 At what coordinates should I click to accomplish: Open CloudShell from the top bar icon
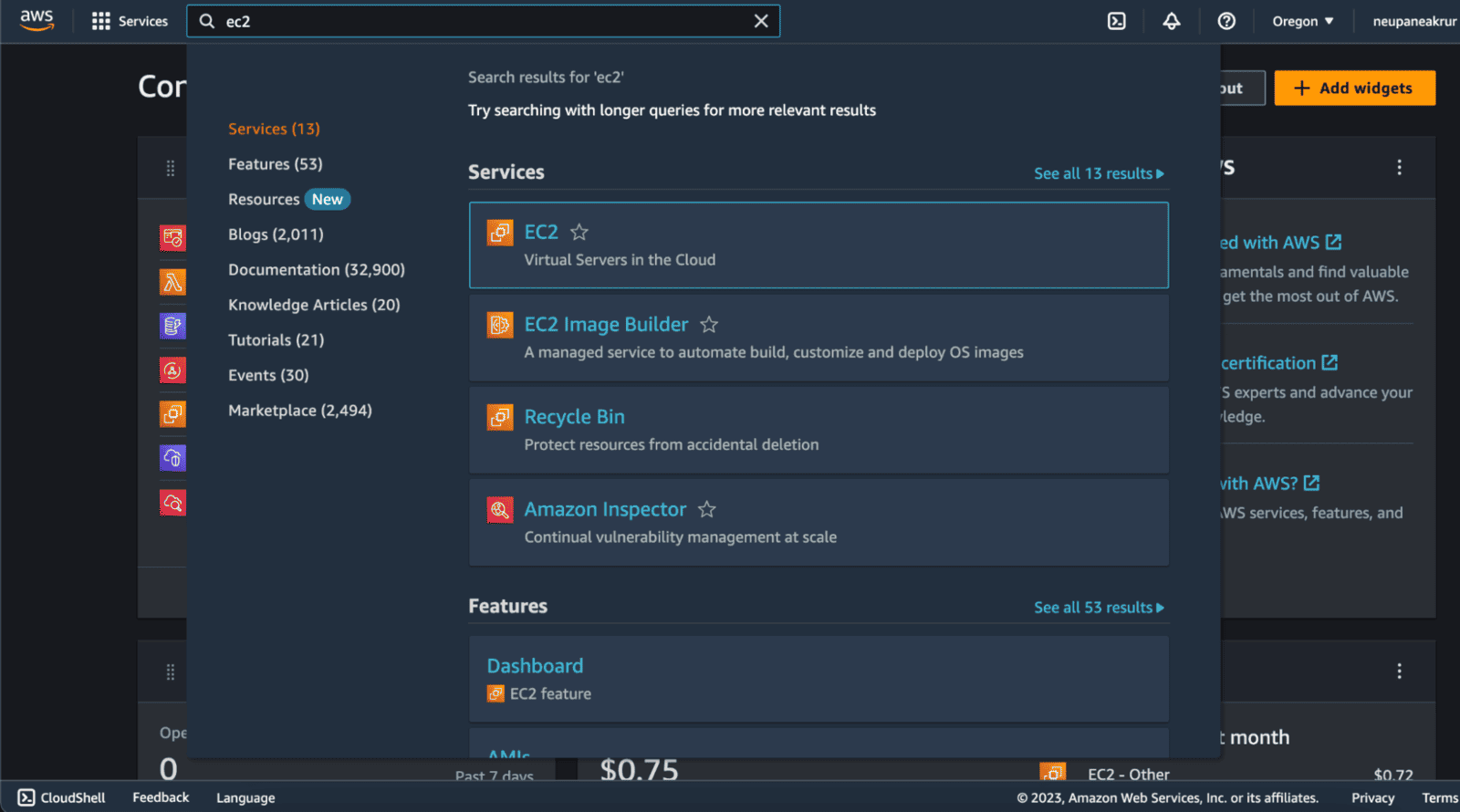(1117, 21)
